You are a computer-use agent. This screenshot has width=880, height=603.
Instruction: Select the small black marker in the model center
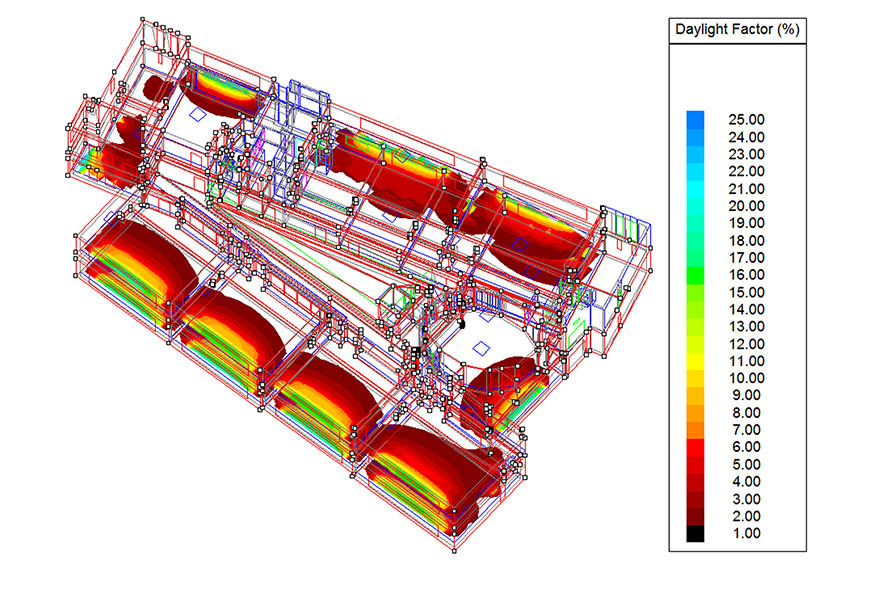coord(462,323)
